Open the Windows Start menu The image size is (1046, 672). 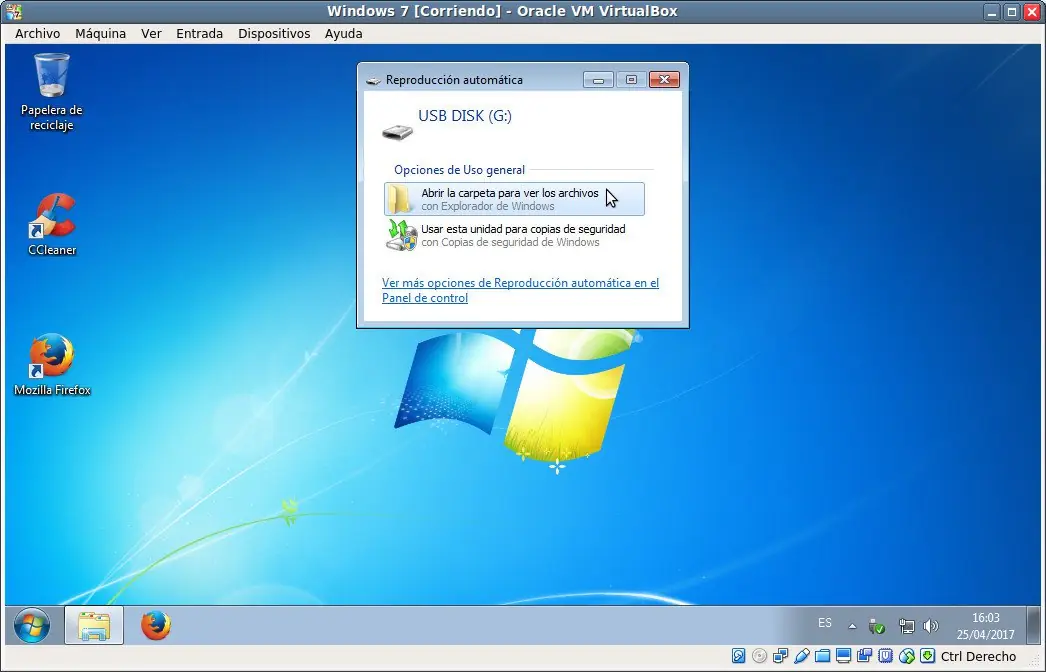pyautogui.click(x=31, y=625)
